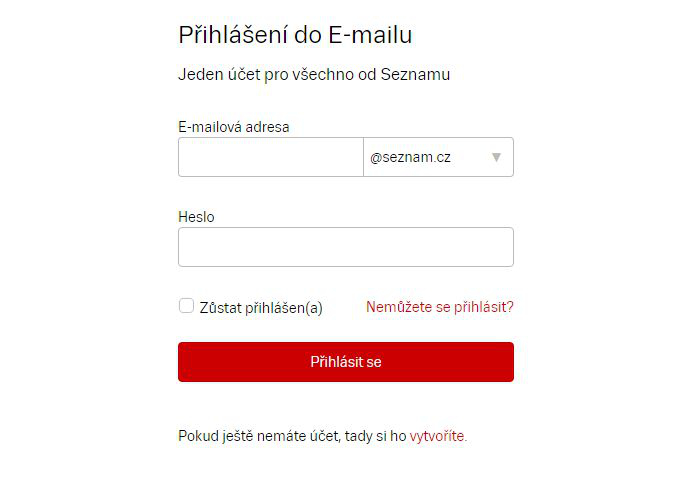This screenshot has width=682, height=479.
Task: Click the "Heslo" field label
Action: (x=196, y=217)
